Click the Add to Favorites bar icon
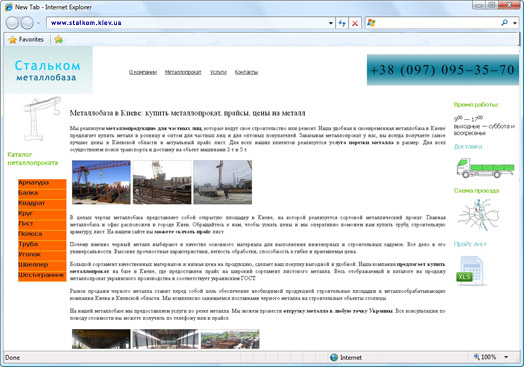This screenshot has height=367, width=524. click(x=58, y=39)
